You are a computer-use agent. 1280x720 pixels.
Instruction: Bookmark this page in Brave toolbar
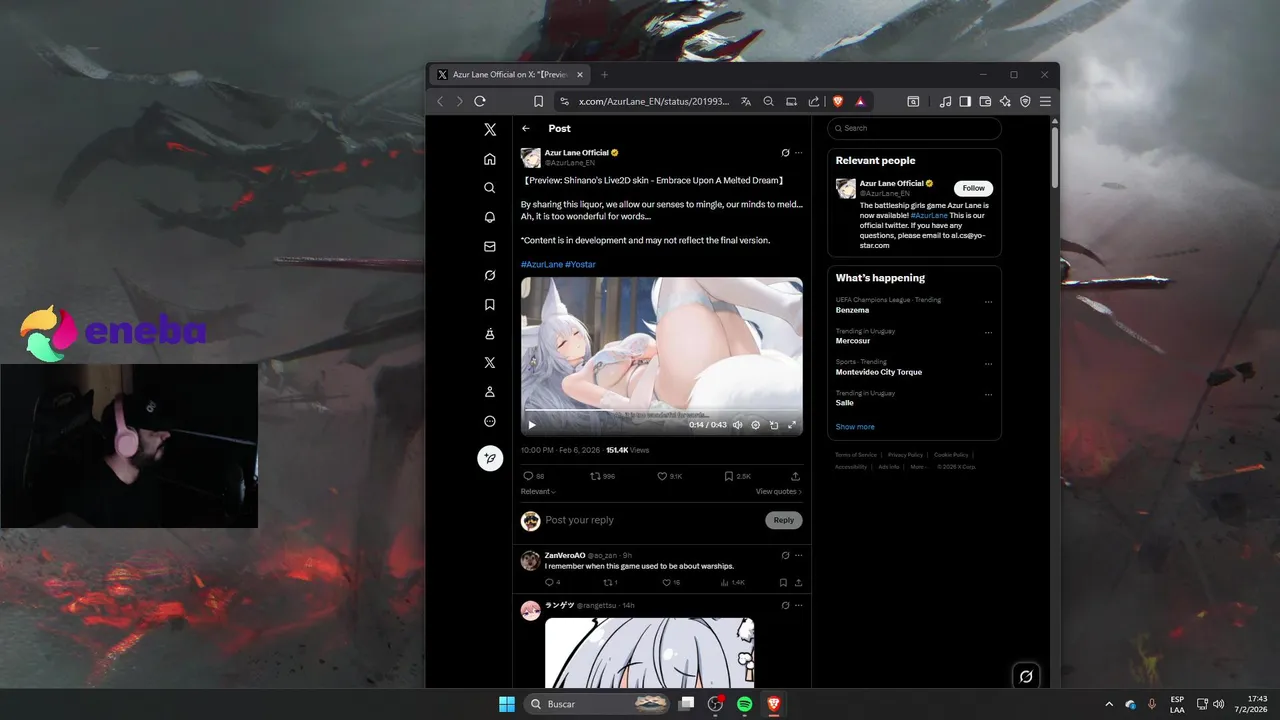click(x=538, y=101)
